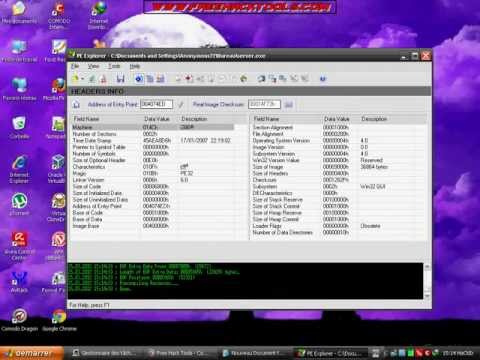The image size is (480, 360).
Task: Switch to Nouveau Document taskbar button
Action: tap(255, 353)
